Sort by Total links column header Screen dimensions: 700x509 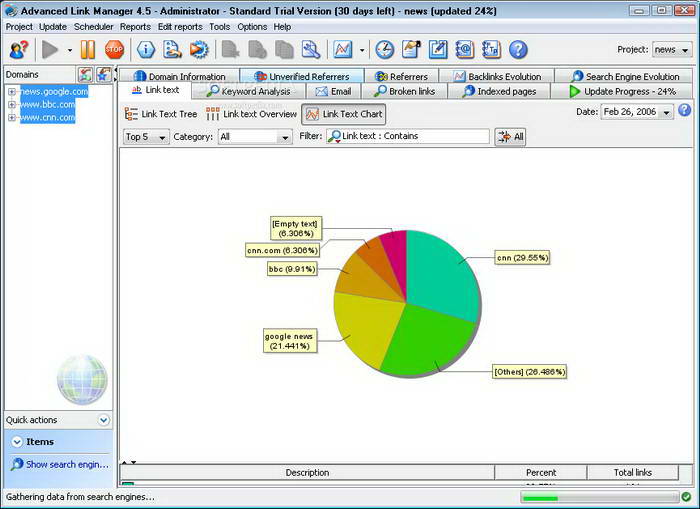(633, 472)
